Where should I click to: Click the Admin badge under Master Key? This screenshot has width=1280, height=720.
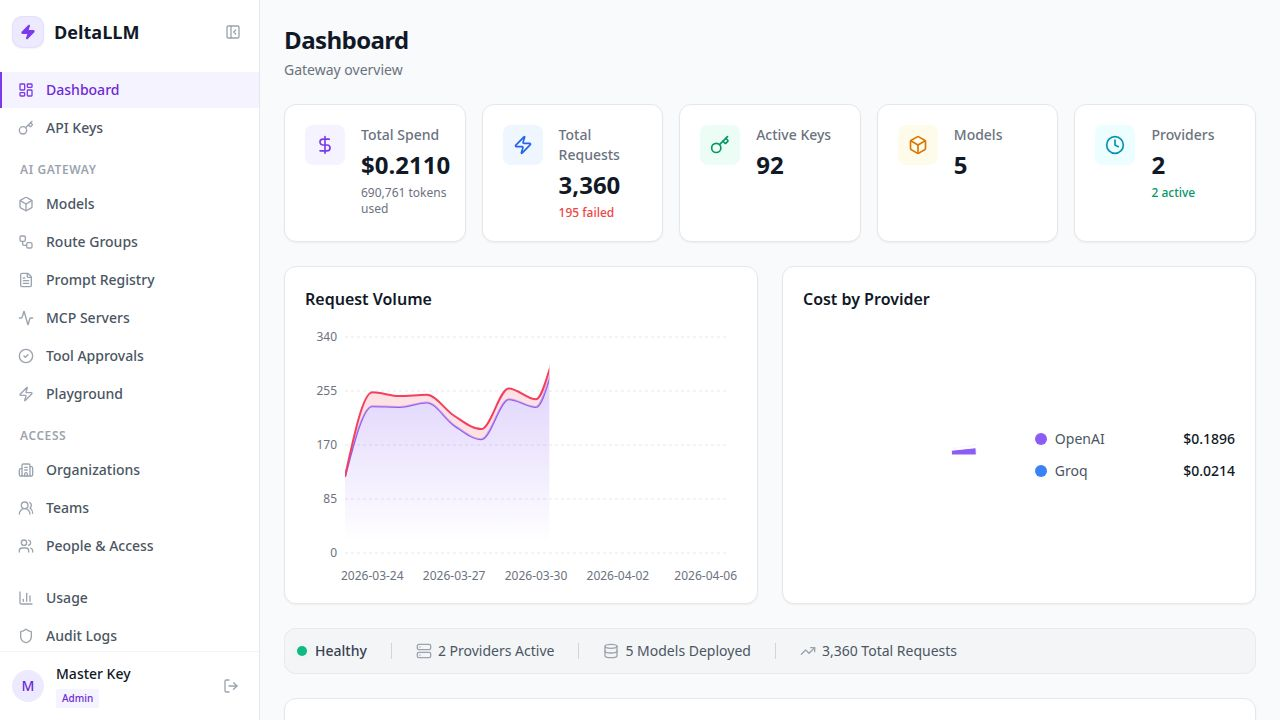click(77, 698)
